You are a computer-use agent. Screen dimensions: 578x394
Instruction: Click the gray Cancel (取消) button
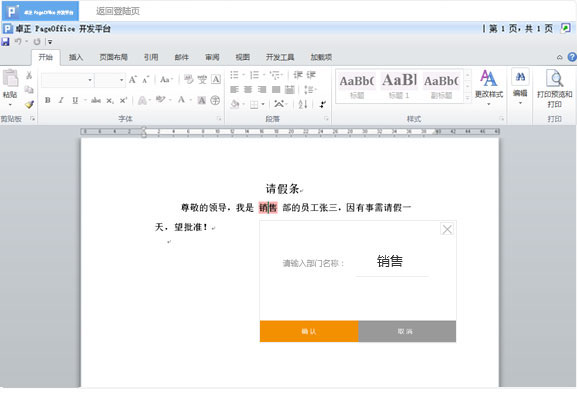coord(407,331)
